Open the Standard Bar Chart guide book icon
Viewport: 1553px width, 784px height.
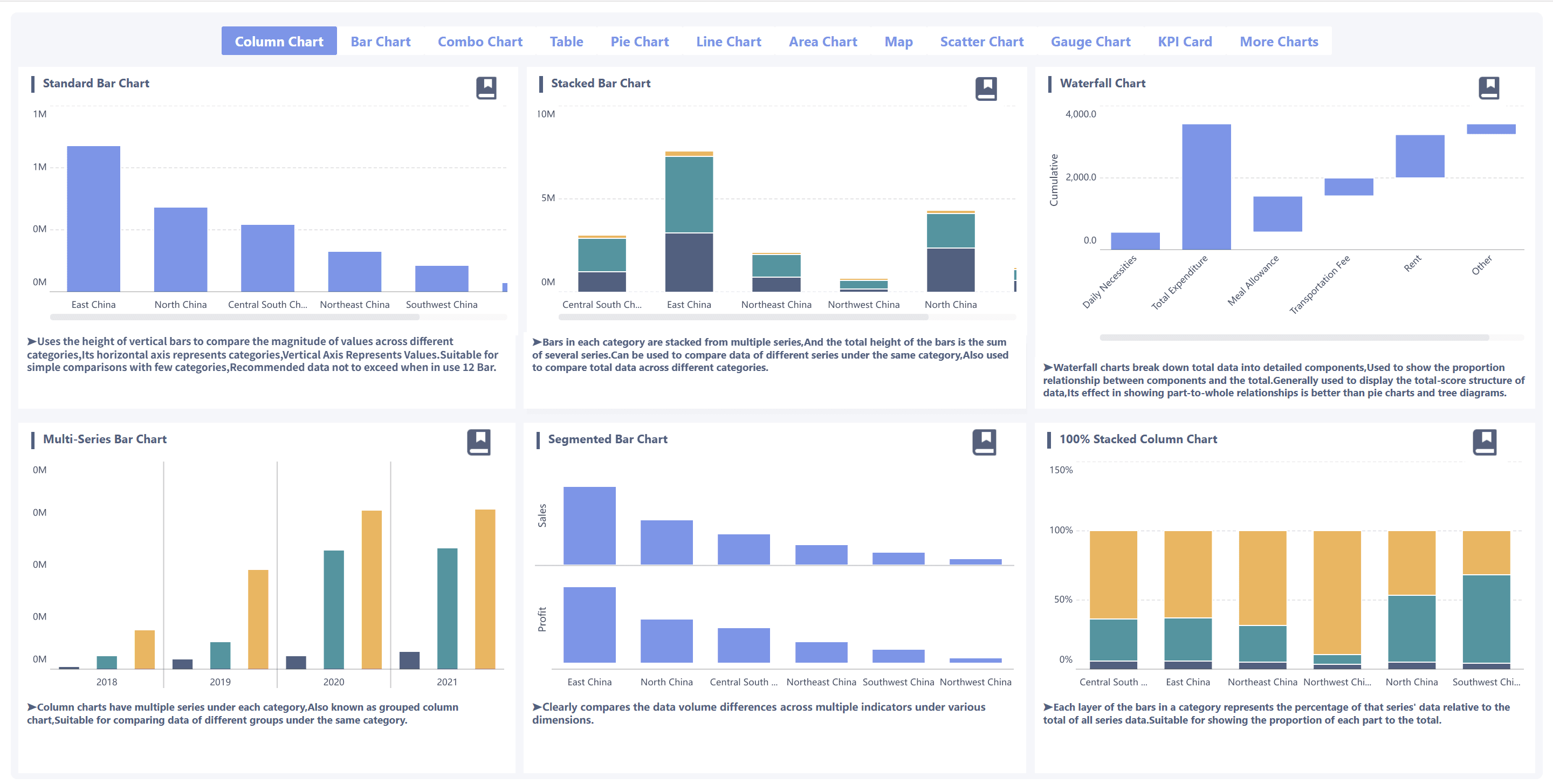pos(486,88)
